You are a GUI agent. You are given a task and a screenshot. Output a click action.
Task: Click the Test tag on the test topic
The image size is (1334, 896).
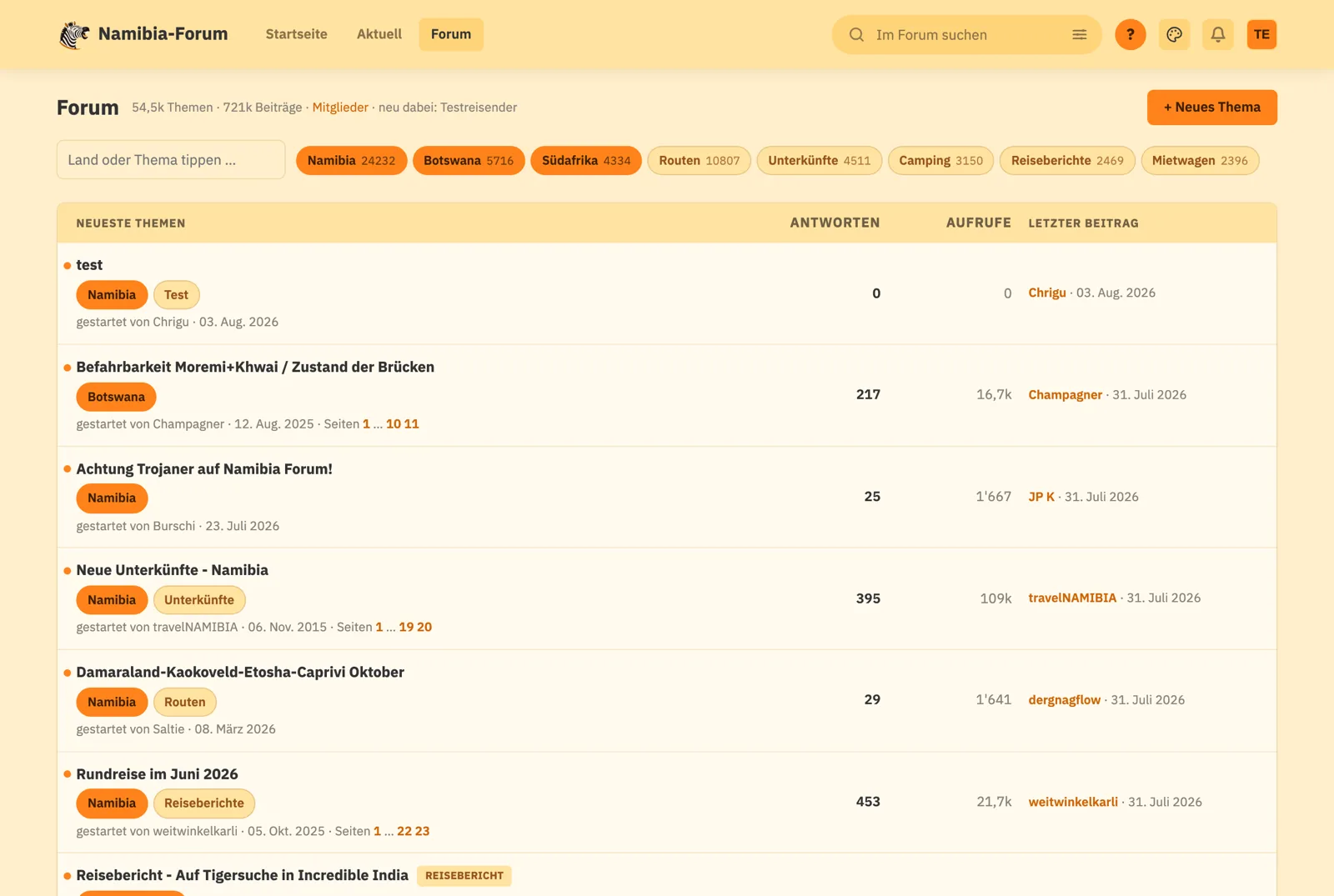coord(176,295)
